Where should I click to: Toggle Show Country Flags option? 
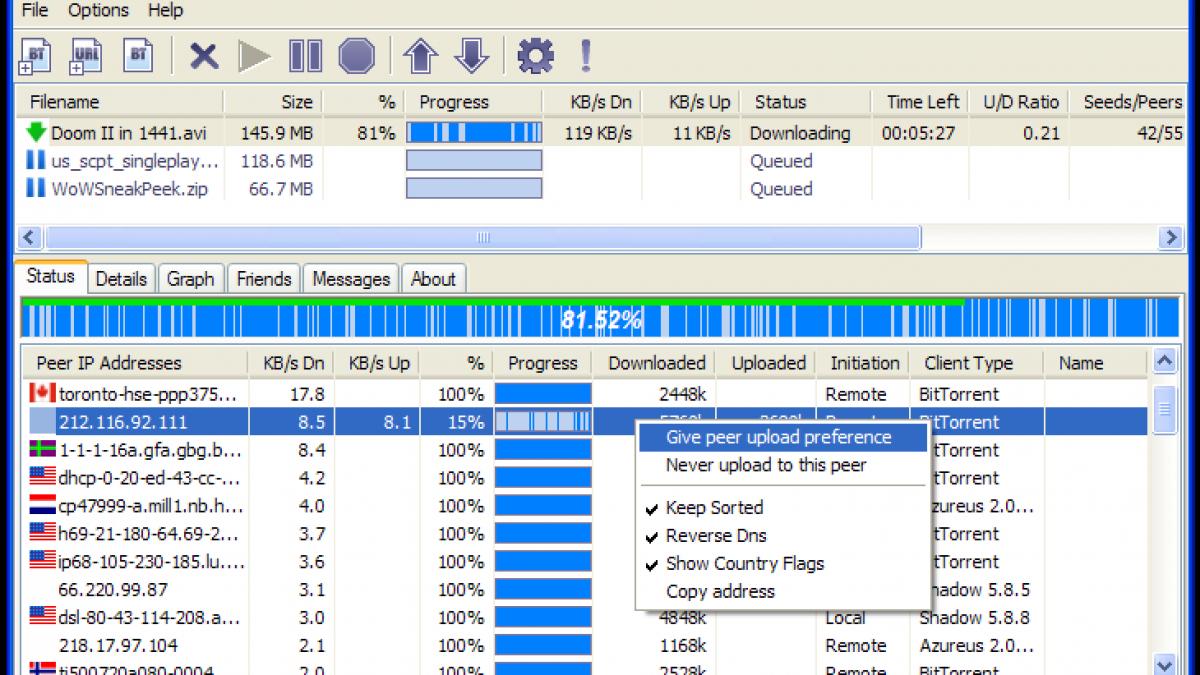click(x=744, y=564)
